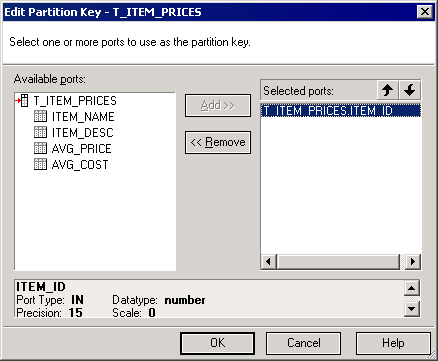
Task: Click the Datatype number value
Action: click(x=185, y=300)
